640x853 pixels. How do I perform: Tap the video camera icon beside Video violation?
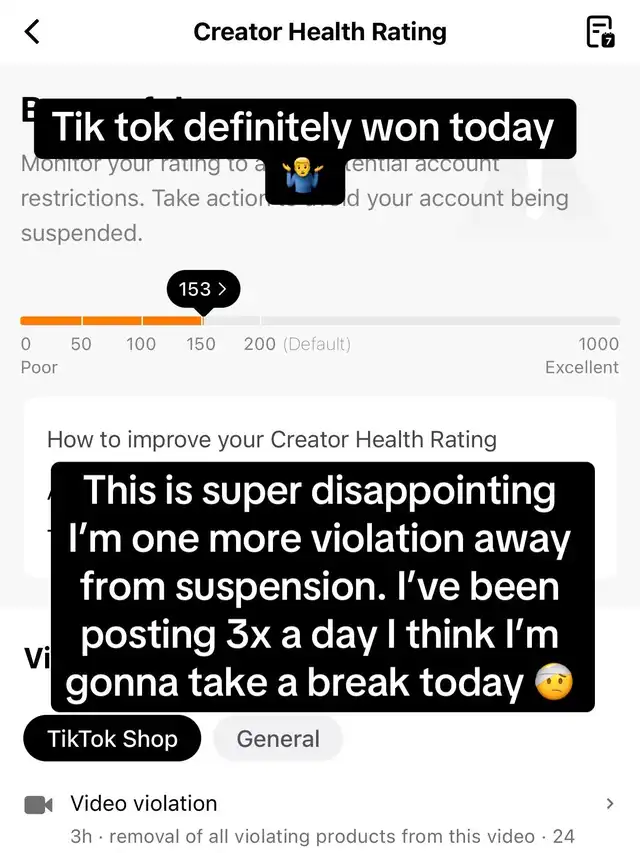39,805
